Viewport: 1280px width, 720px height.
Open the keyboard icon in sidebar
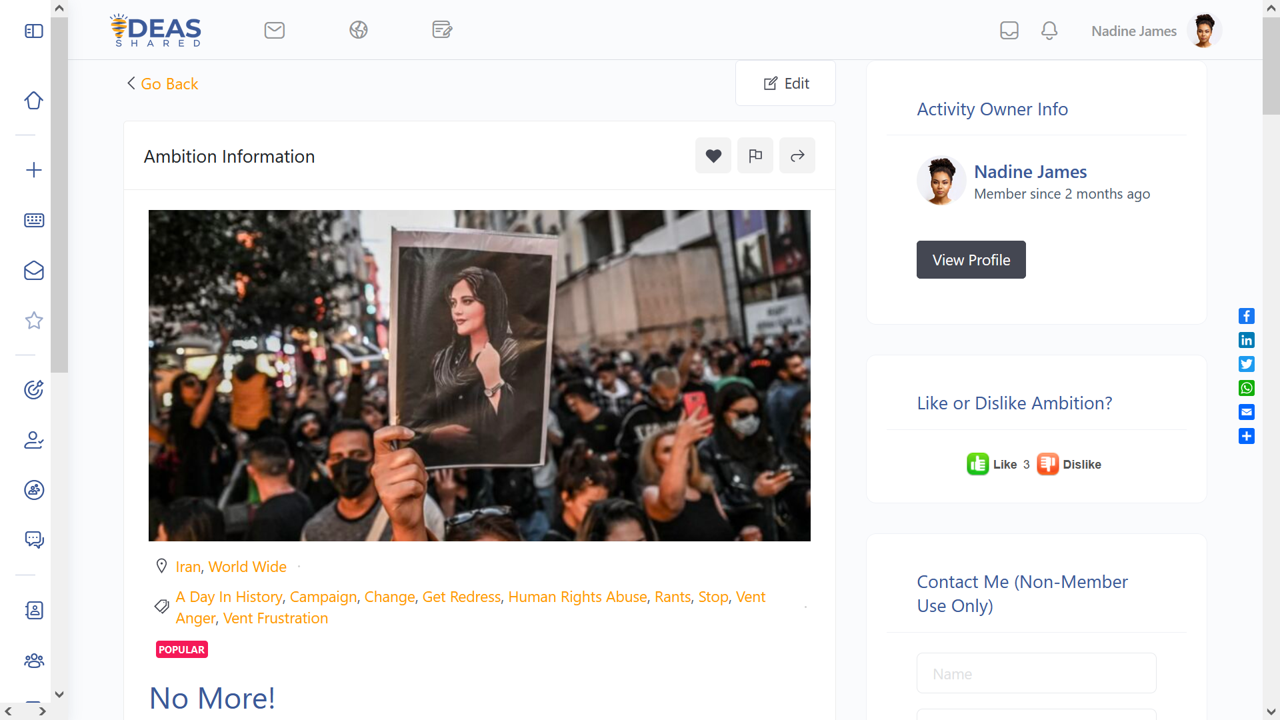coord(34,220)
